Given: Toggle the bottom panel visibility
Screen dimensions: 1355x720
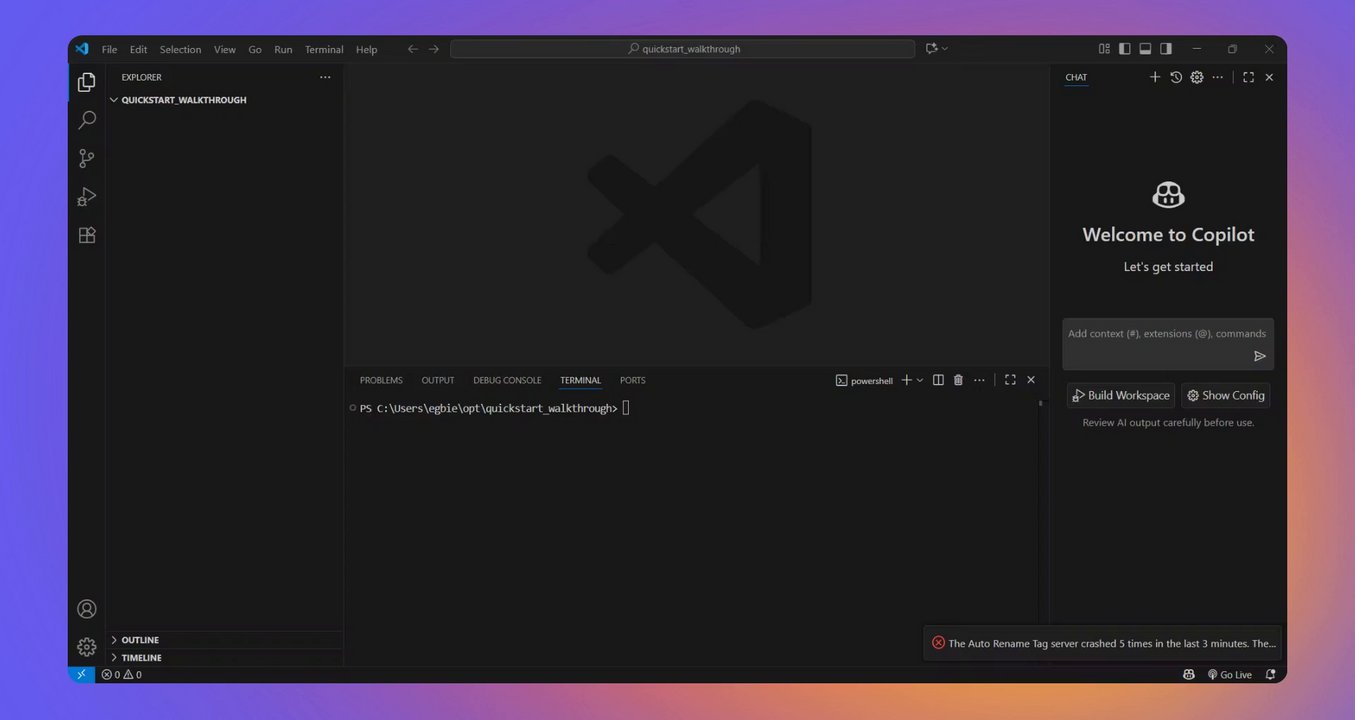Looking at the screenshot, I should 1145,49.
